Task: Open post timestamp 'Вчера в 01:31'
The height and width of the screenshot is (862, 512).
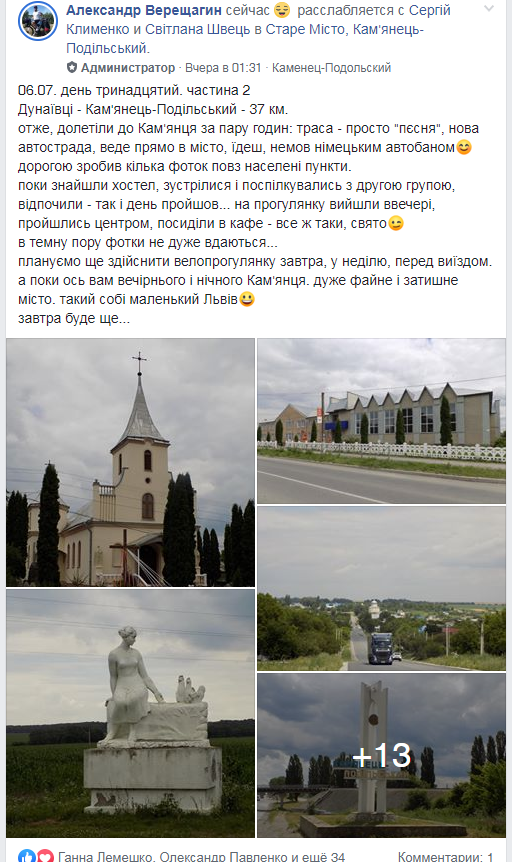Action: [223, 68]
